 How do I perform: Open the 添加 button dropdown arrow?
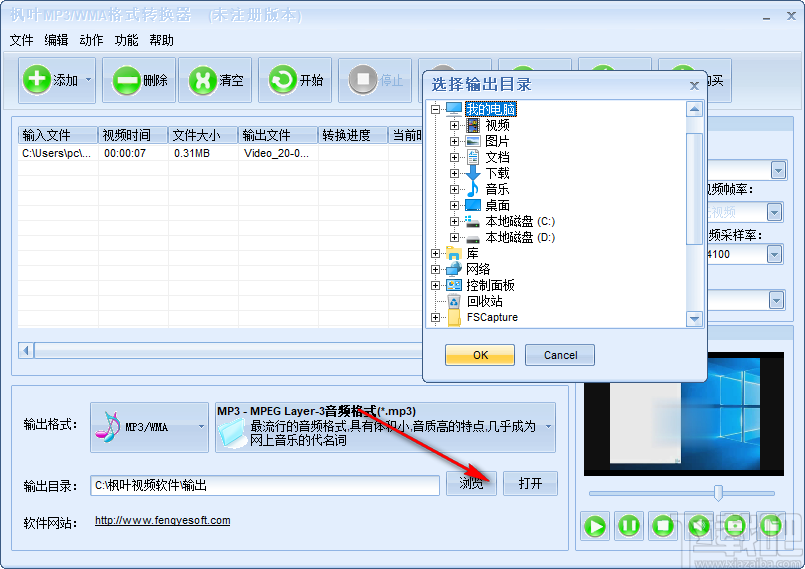tap(88, 80)
